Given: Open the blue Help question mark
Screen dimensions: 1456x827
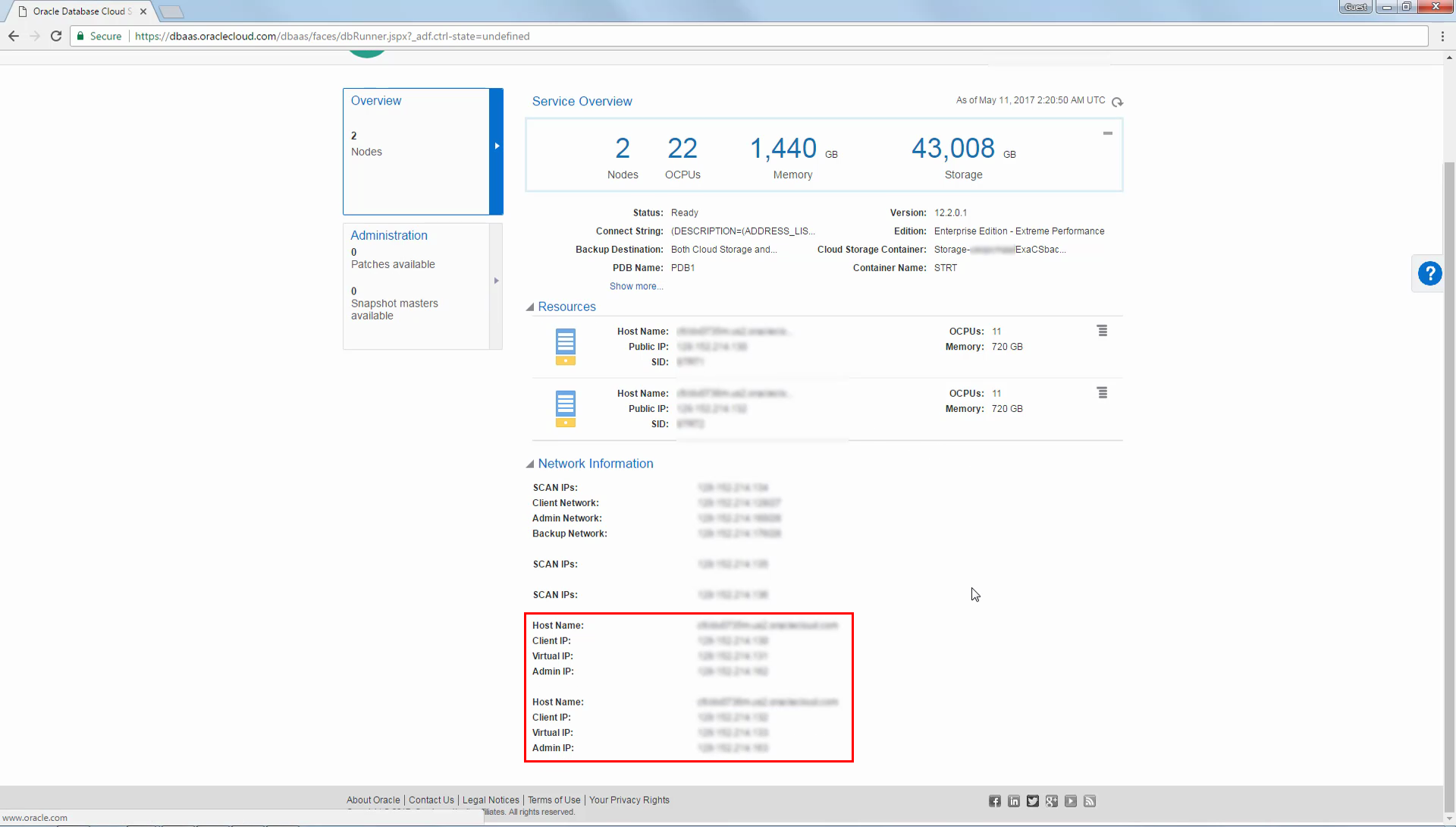Looking at the screenshot, I should (x=1429, y=273).
